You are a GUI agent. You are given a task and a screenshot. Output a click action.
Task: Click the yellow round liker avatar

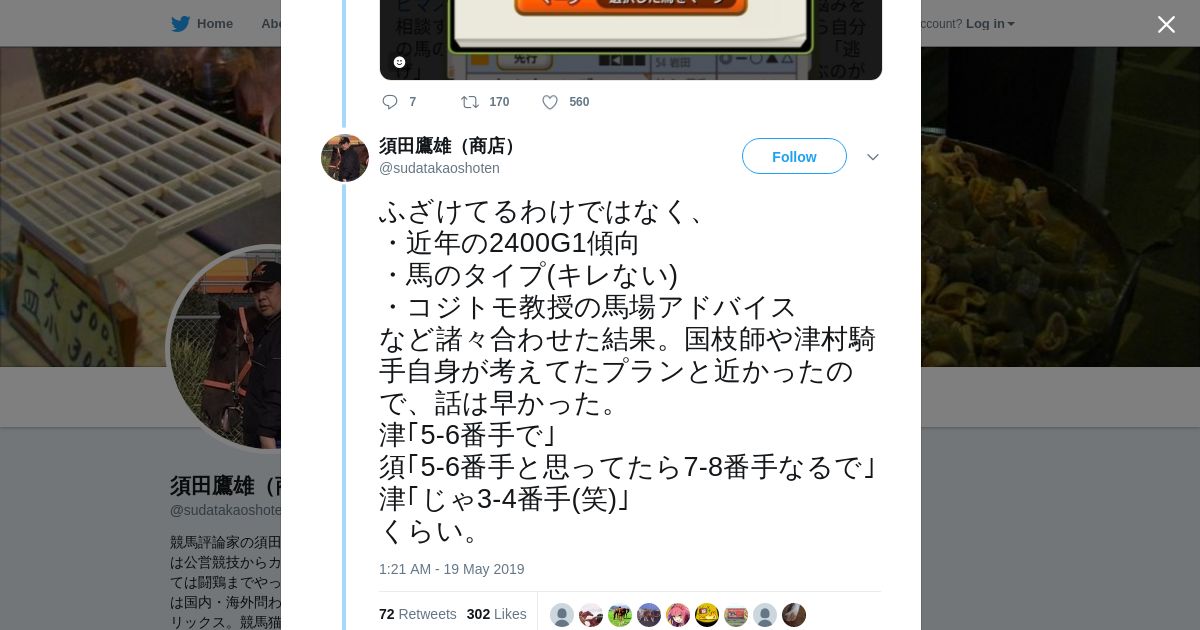(707, 615)
